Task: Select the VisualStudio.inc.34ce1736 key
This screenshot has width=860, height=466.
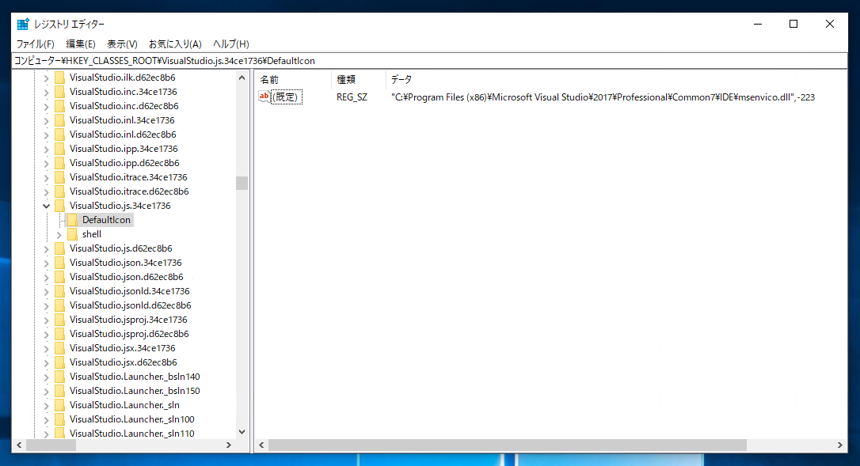Action: 123,92
